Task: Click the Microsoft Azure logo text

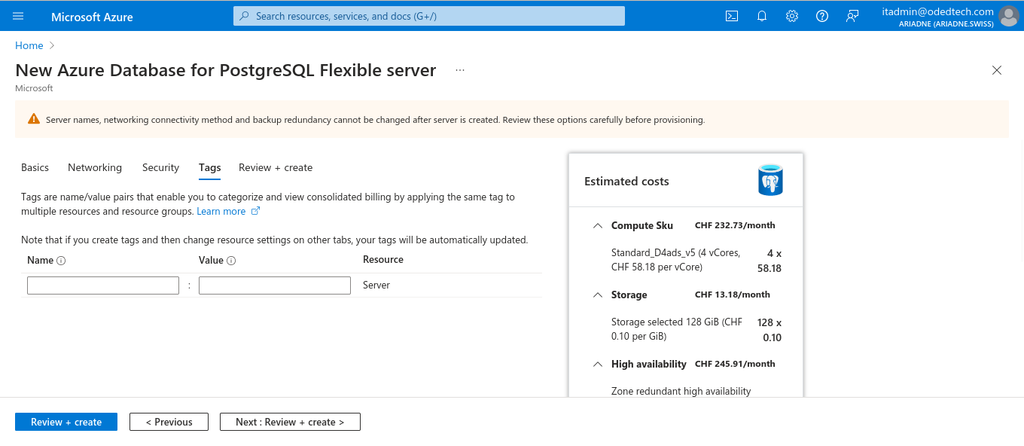Action: (x=92, y=17)
